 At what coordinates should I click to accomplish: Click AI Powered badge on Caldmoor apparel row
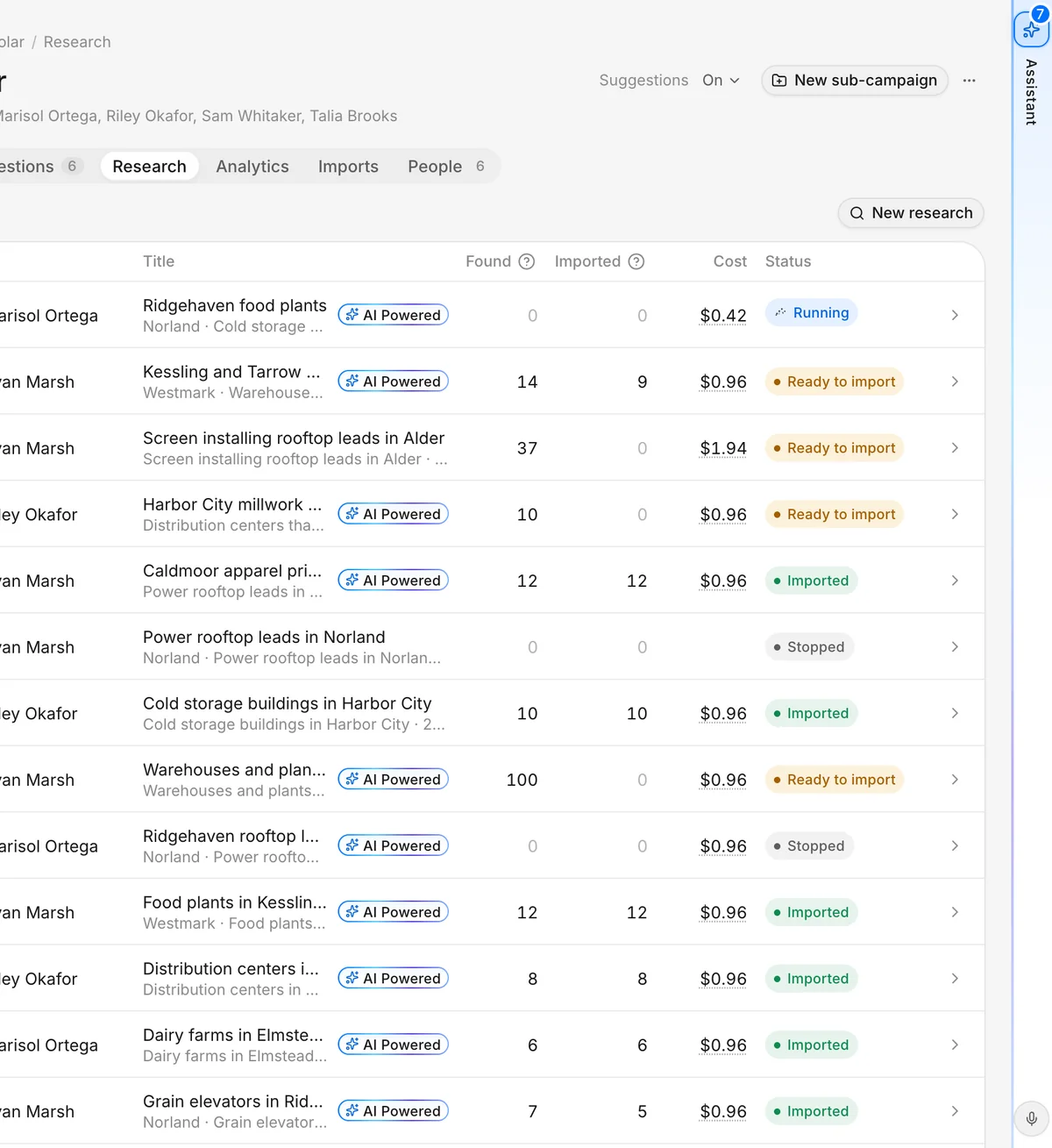click(393, 581)
